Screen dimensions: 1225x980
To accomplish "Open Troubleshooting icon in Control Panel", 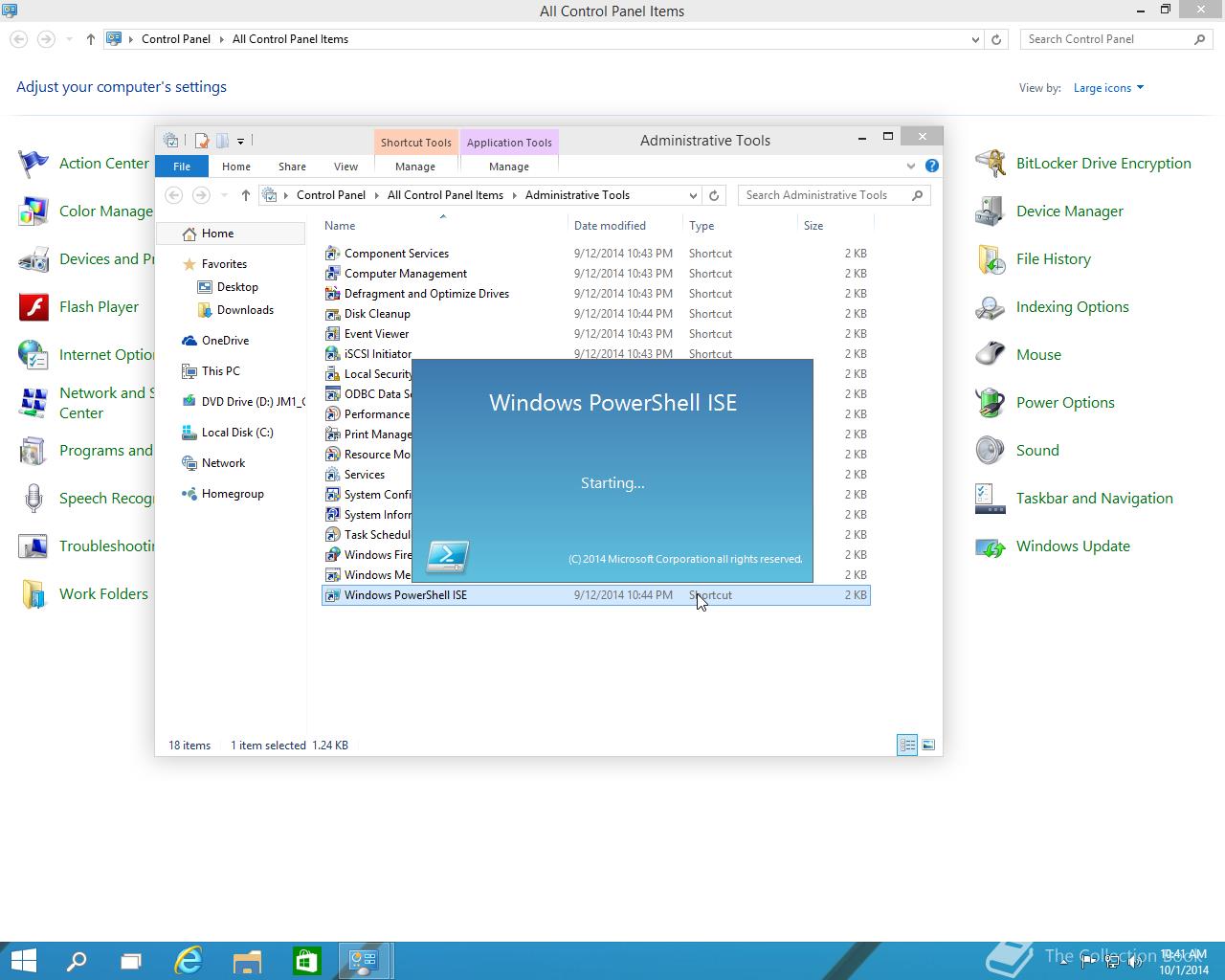I will click(33, 546).
